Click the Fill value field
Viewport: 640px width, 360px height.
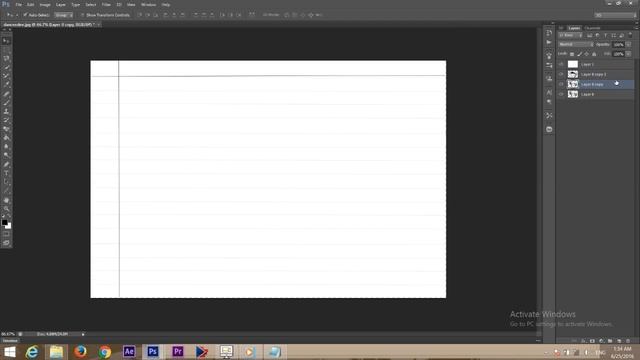pos(618,54)
